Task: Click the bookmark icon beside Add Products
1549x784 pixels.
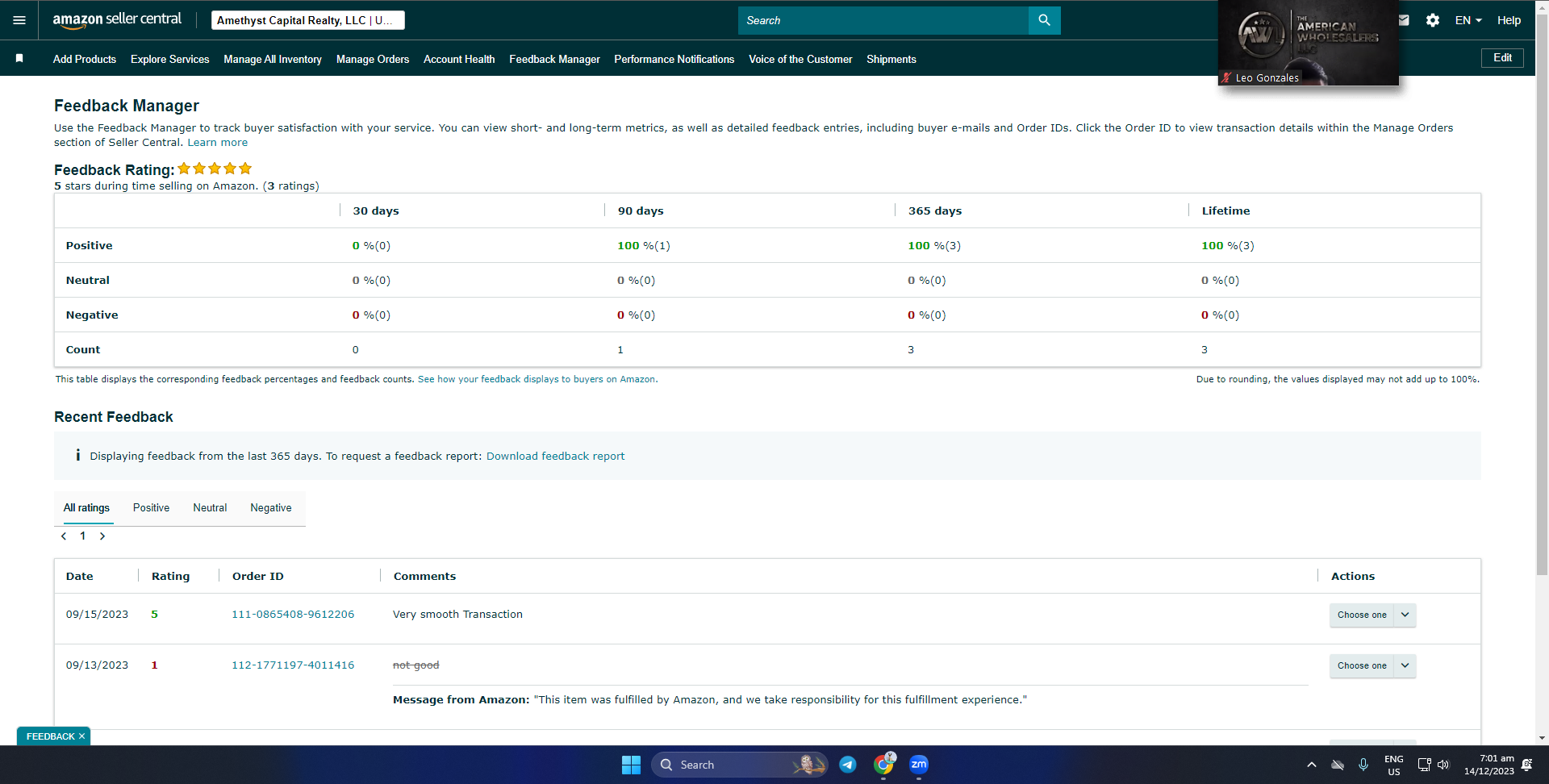Action: tap(19, 58)
